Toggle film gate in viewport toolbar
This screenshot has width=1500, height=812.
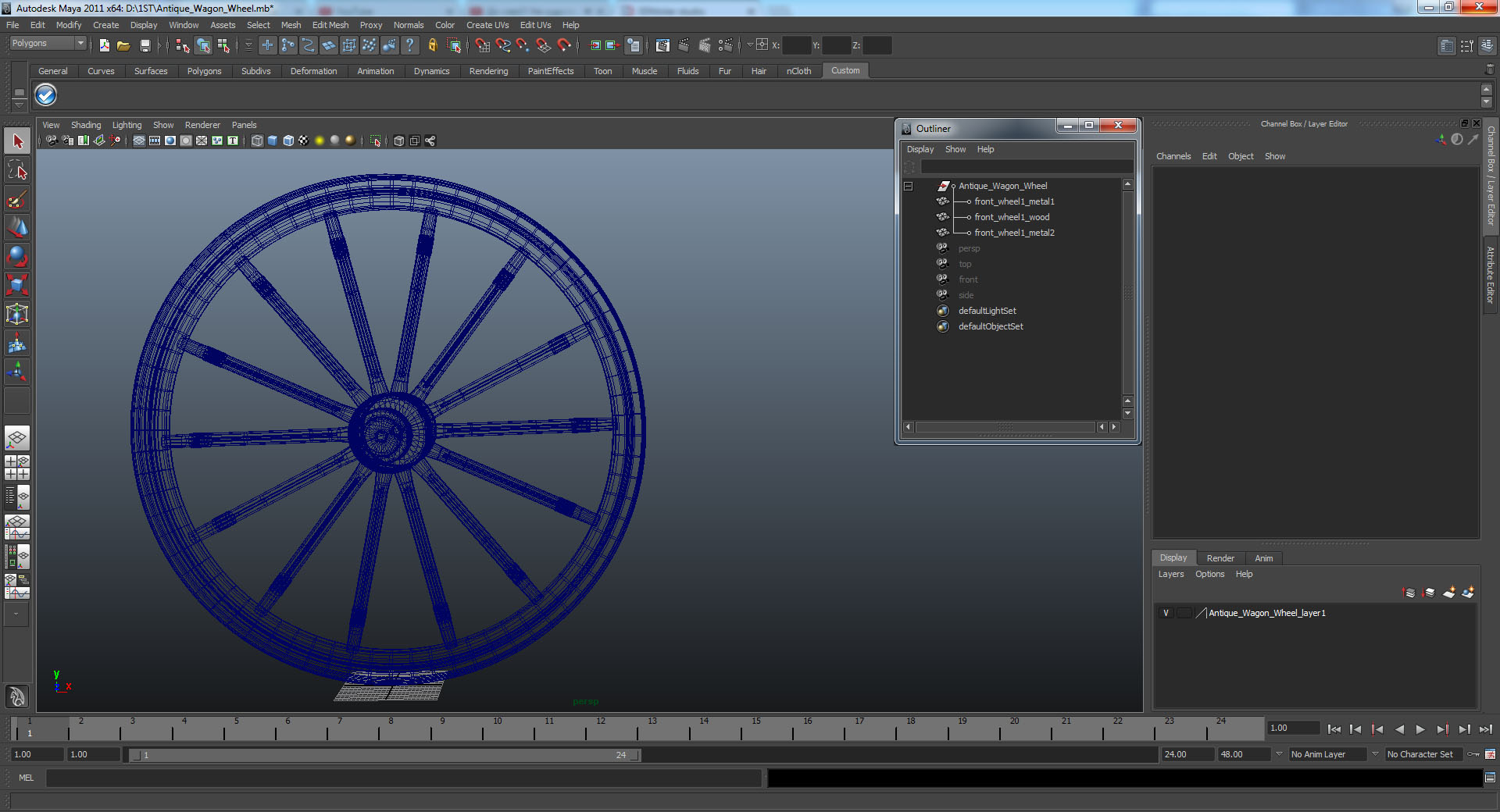point(155,141)
